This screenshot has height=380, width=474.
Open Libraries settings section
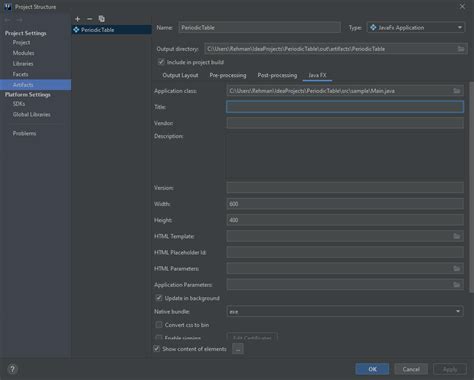click(x=23, y=64)
